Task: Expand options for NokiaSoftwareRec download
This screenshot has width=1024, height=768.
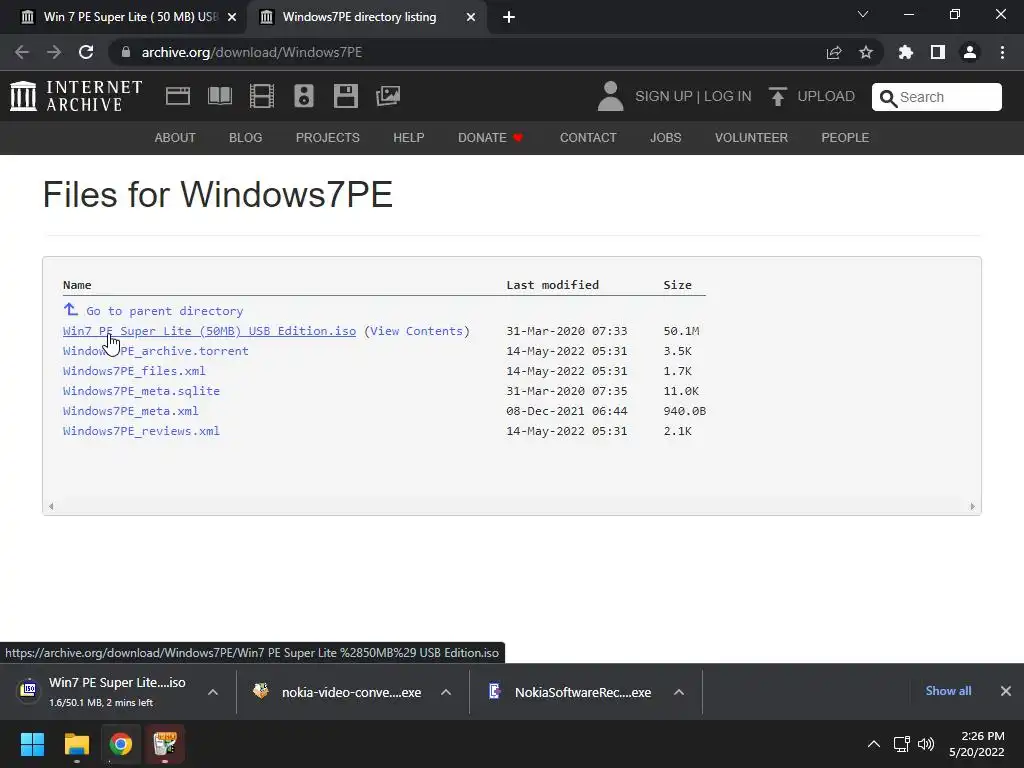Action: point(679,692)
